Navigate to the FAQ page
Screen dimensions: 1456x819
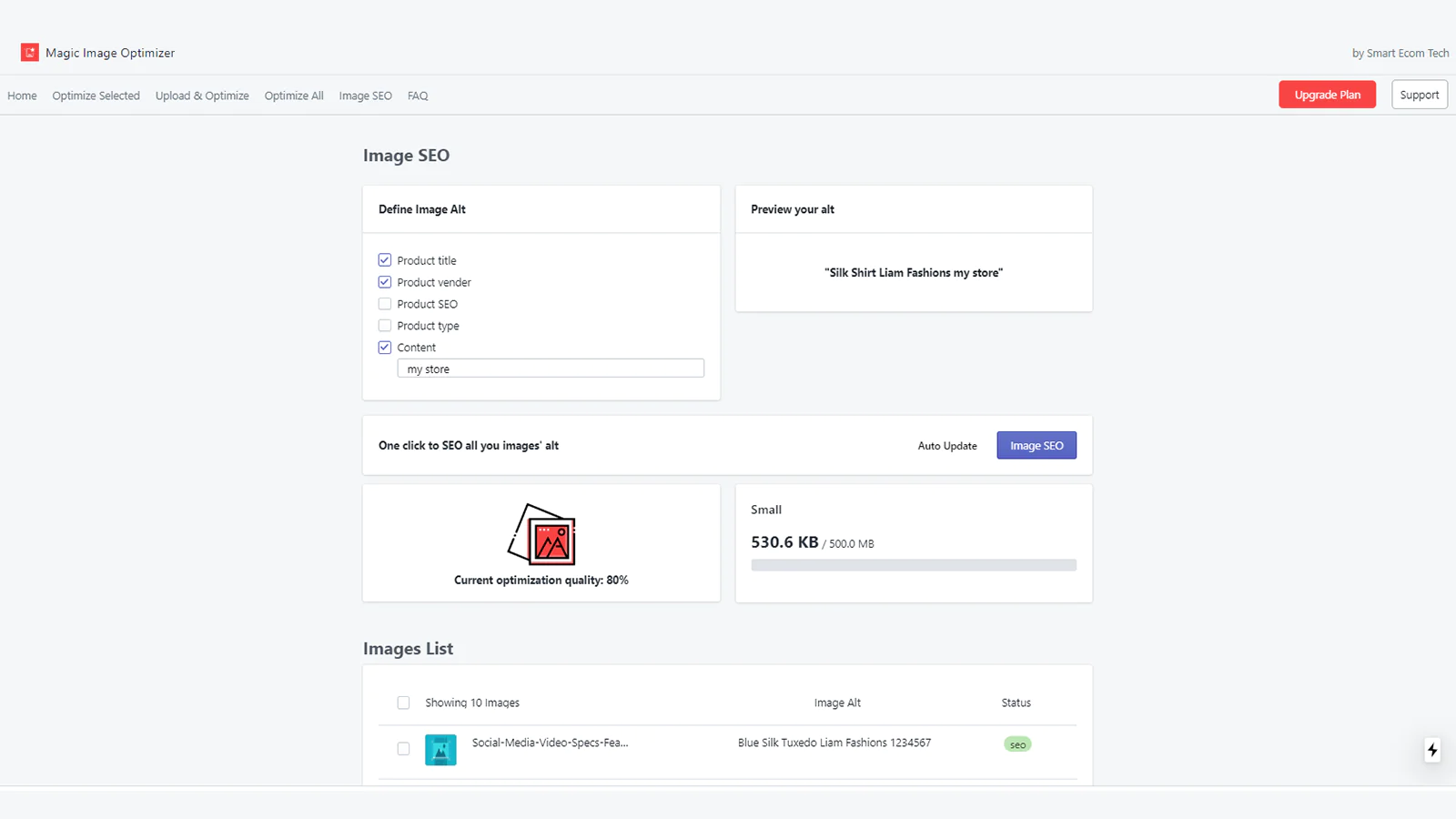pyautogui.click(x=417, y=96)
